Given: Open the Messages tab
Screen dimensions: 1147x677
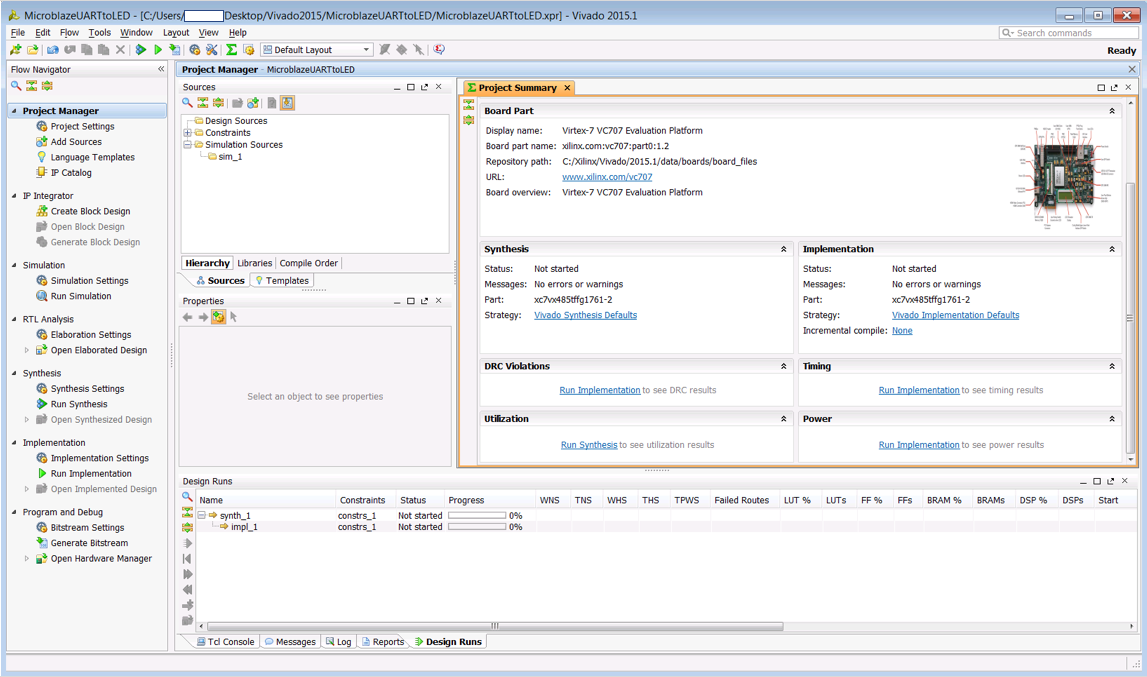Looking at the screenshot, I should [x=290, y=642].
